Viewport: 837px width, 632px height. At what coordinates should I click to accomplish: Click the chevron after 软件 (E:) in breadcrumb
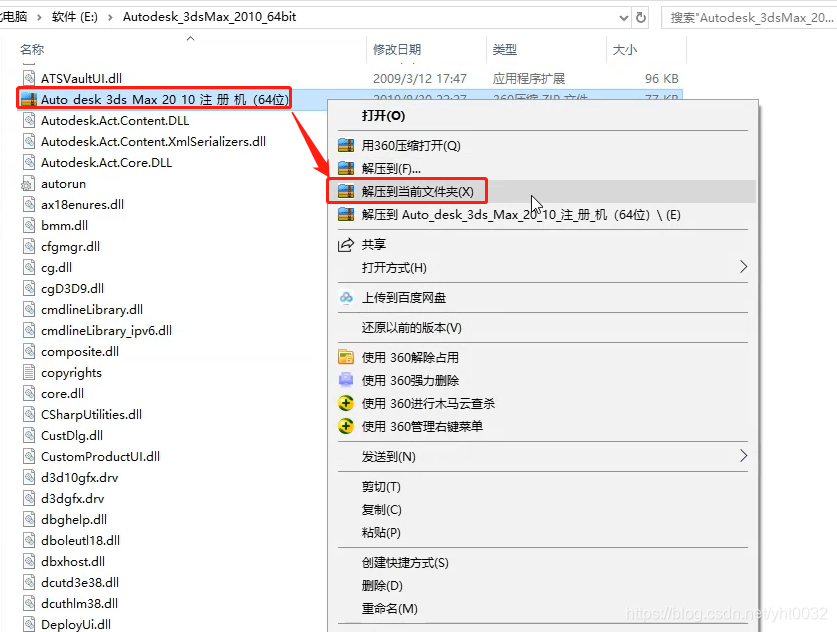110,17
